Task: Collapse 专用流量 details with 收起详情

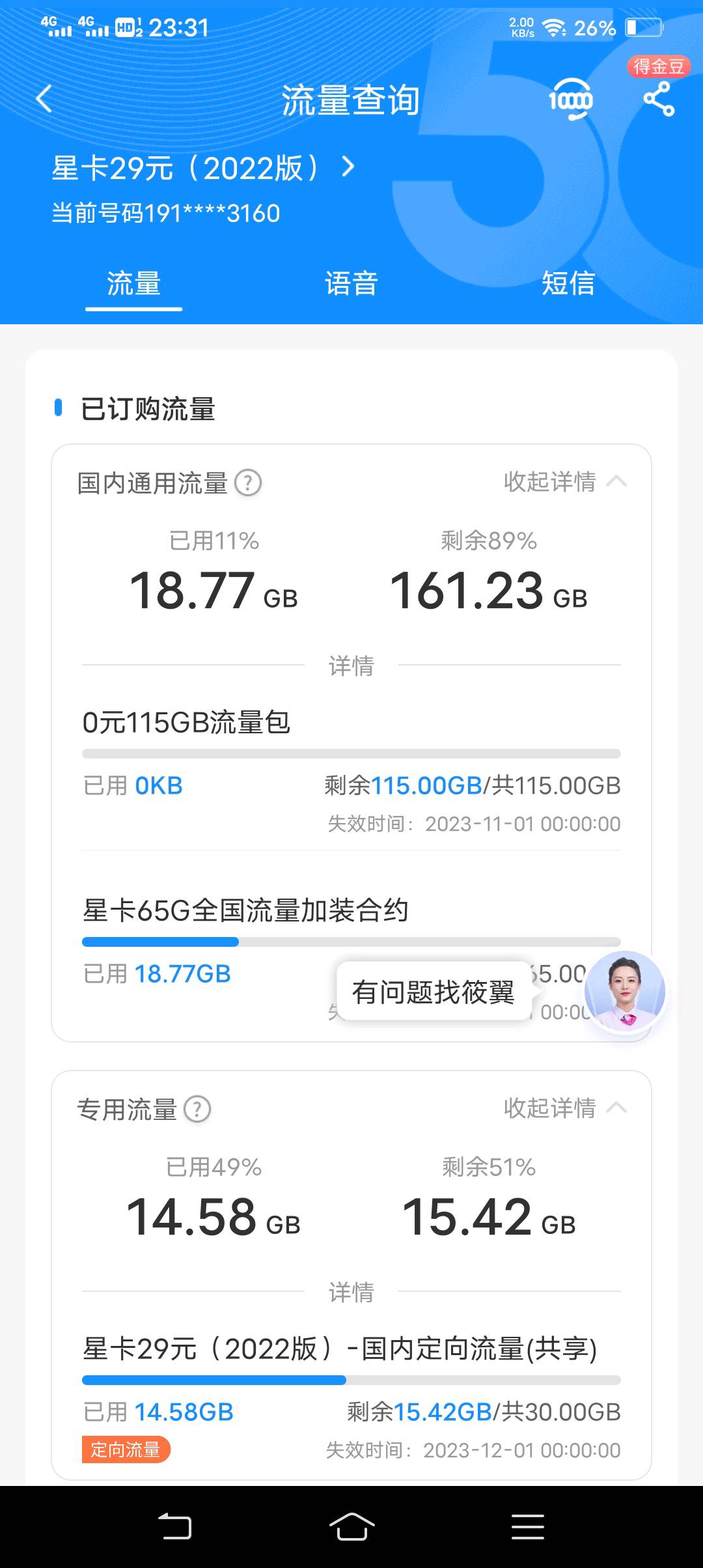Action: pos(564,1108)
